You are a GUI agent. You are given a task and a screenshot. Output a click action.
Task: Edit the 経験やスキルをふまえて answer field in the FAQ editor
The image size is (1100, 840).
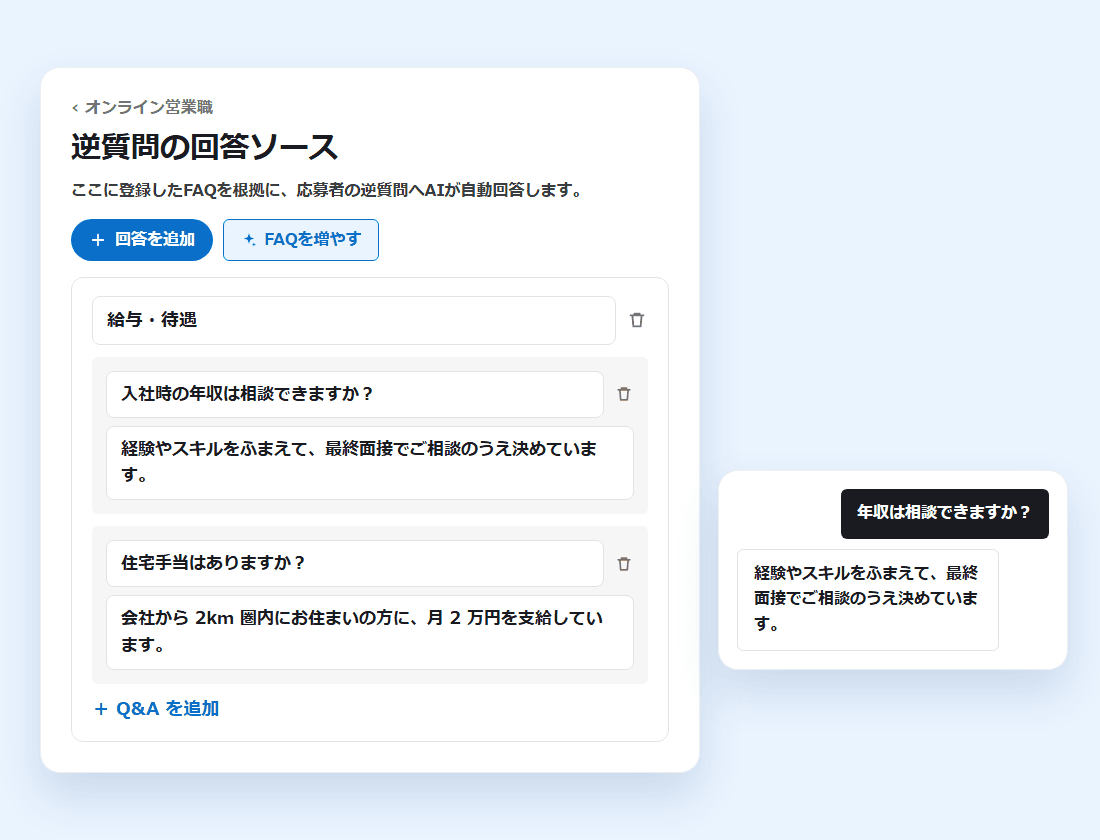click(370, 463)
